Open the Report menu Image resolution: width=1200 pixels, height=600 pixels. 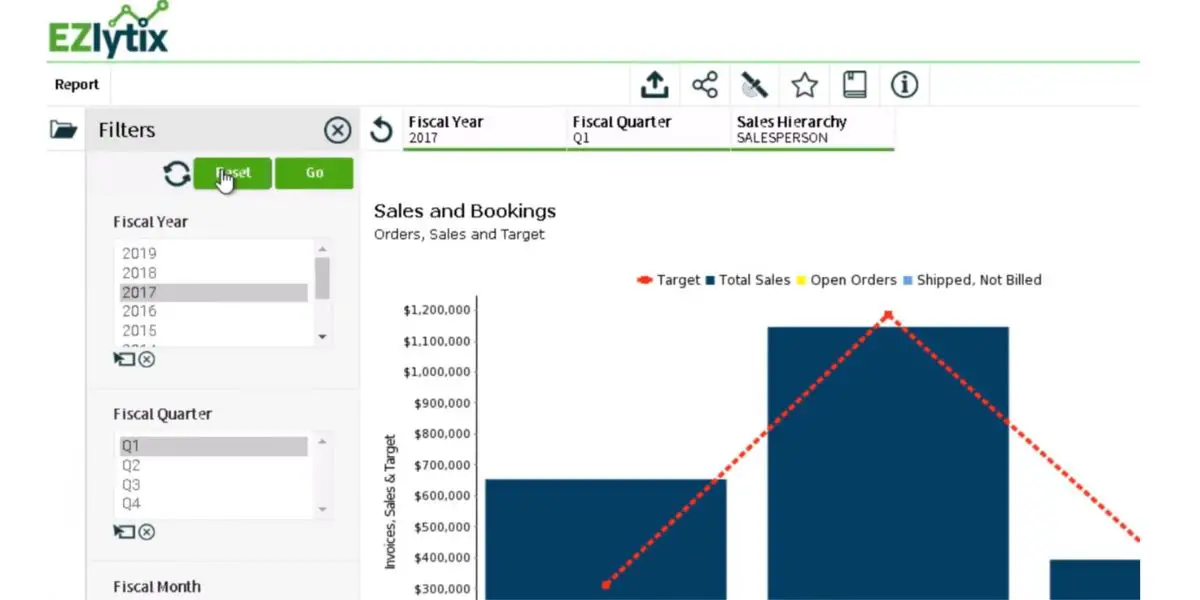77,85
